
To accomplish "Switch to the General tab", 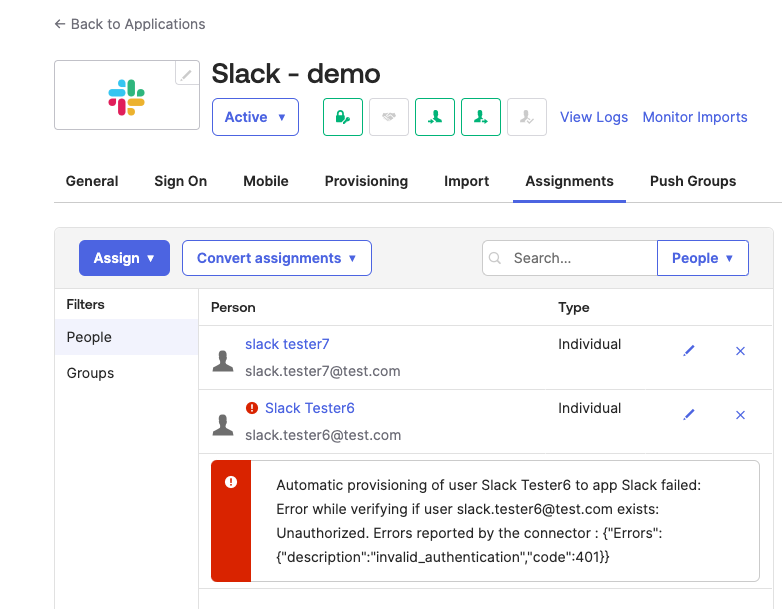I will pos(92,181).
